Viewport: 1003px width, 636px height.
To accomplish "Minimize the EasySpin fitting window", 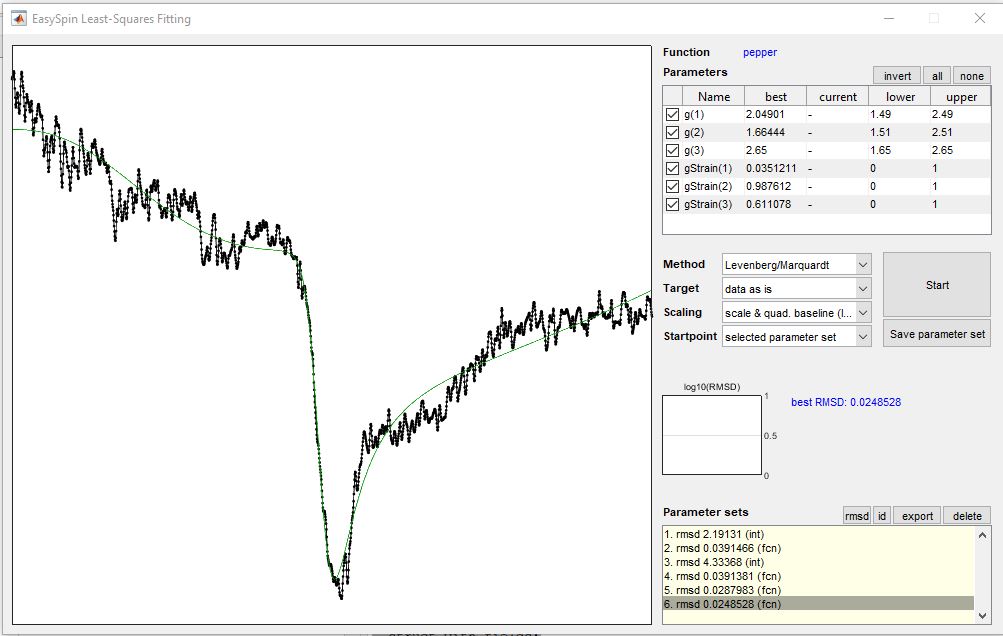I will point(889,19).
